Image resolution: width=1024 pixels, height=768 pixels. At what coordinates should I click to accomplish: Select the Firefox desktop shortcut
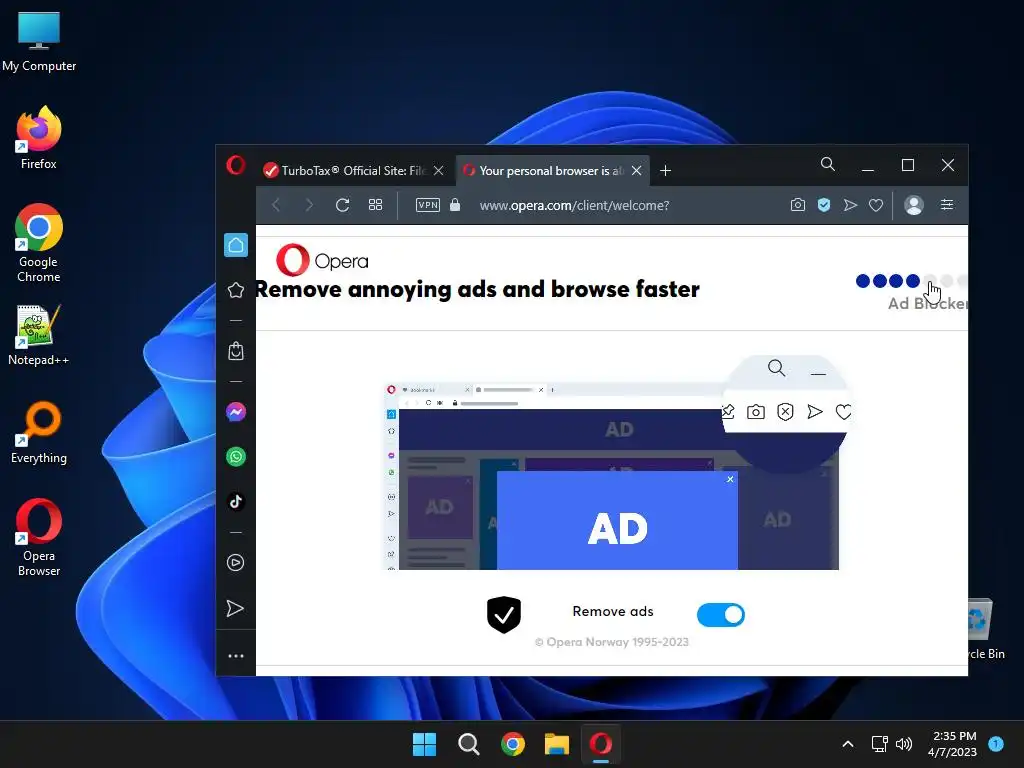pos(39,138)
